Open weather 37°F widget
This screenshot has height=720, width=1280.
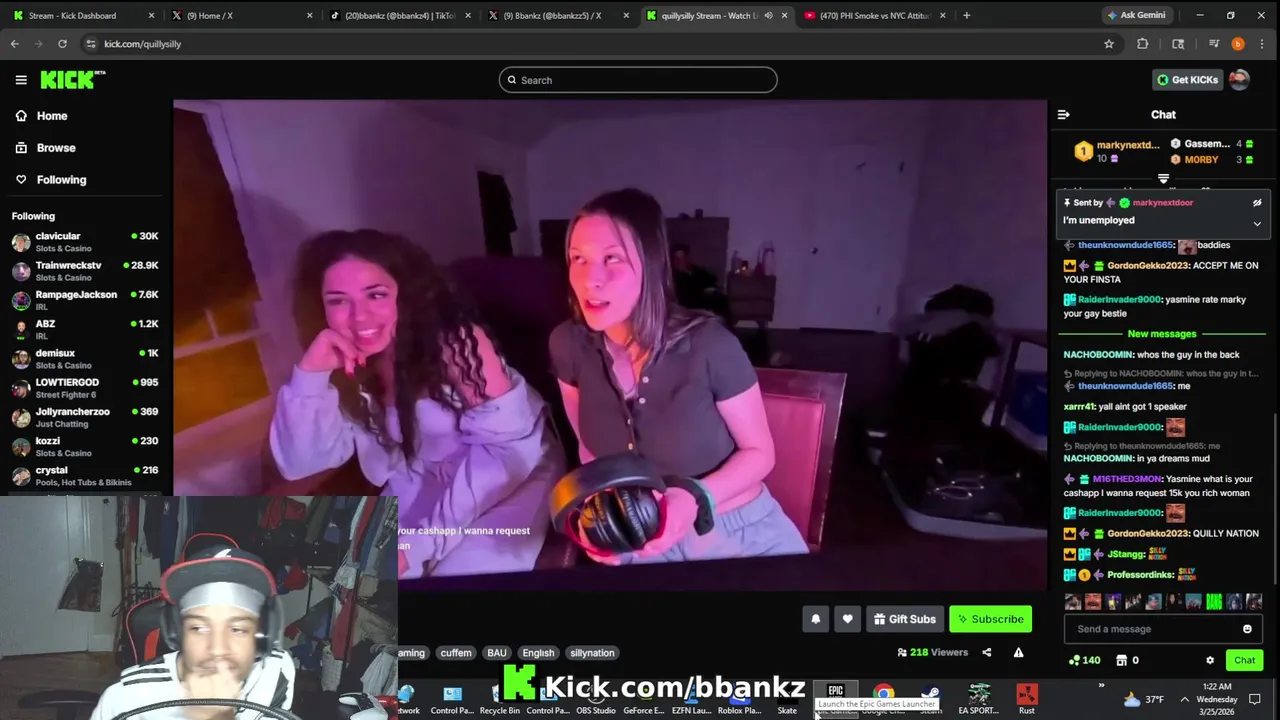1144,700
